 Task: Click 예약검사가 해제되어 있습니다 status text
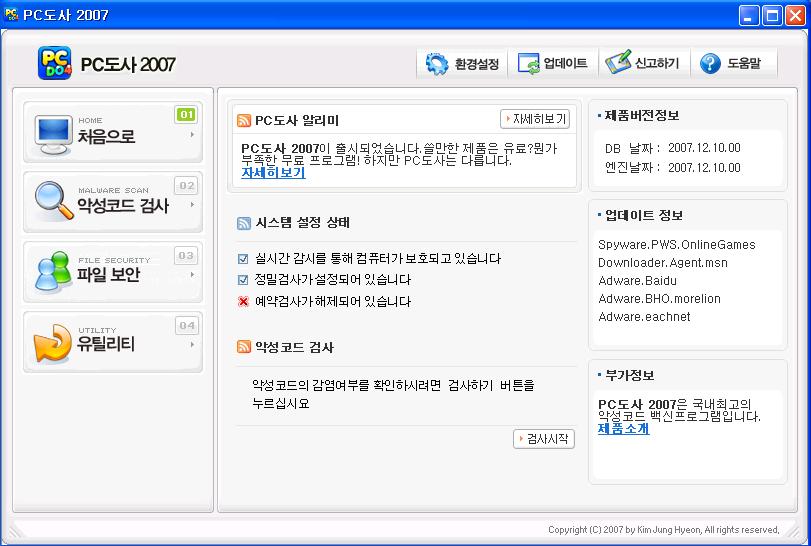point(333,301)
